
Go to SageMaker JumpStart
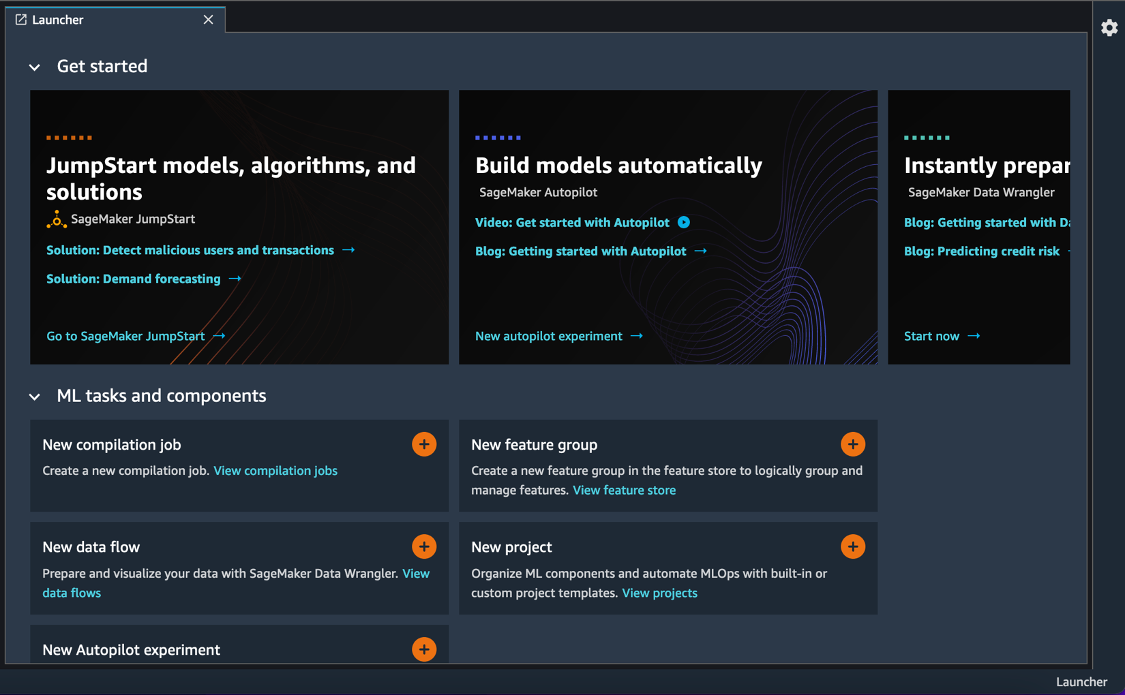click(x=126, y=336)
